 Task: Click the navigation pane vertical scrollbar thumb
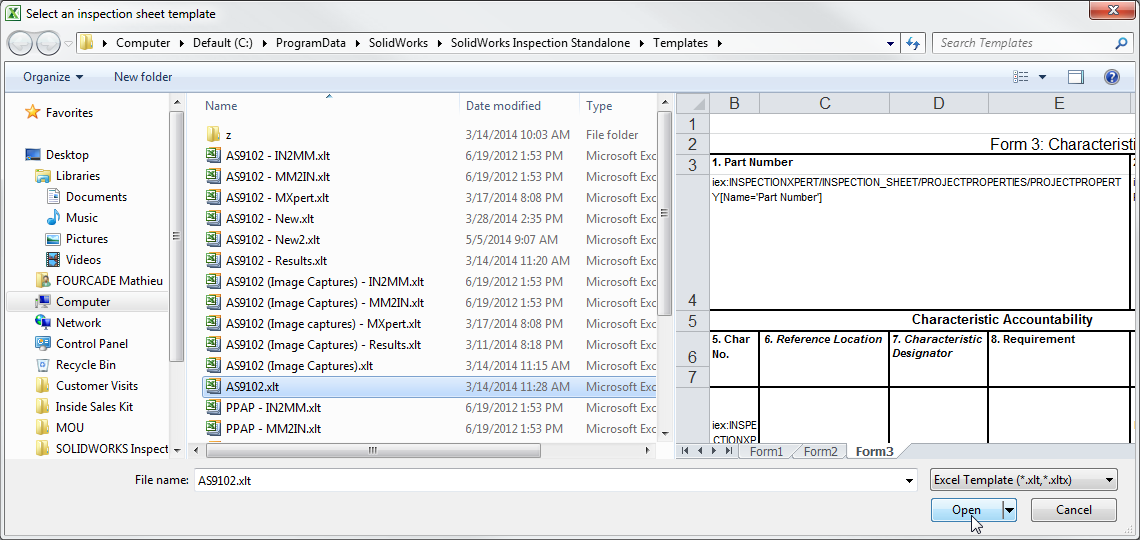[x=176, y=235]
